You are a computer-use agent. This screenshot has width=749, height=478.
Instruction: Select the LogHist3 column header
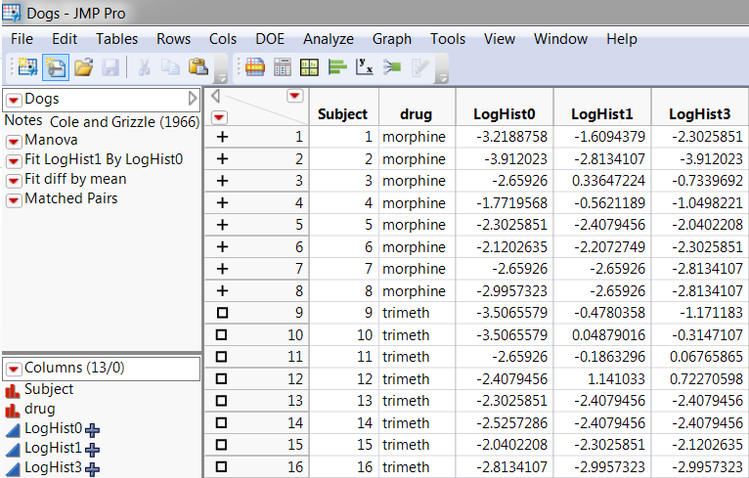[x=699, y=114]
